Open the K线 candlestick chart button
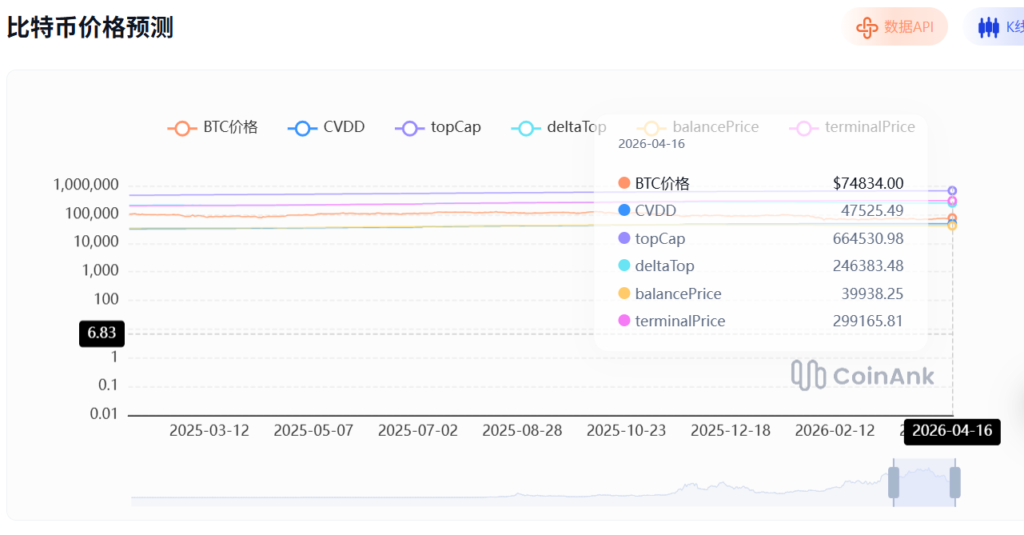Image resolution: width=1024 pixels, height=535 pixels. [988, 27]
